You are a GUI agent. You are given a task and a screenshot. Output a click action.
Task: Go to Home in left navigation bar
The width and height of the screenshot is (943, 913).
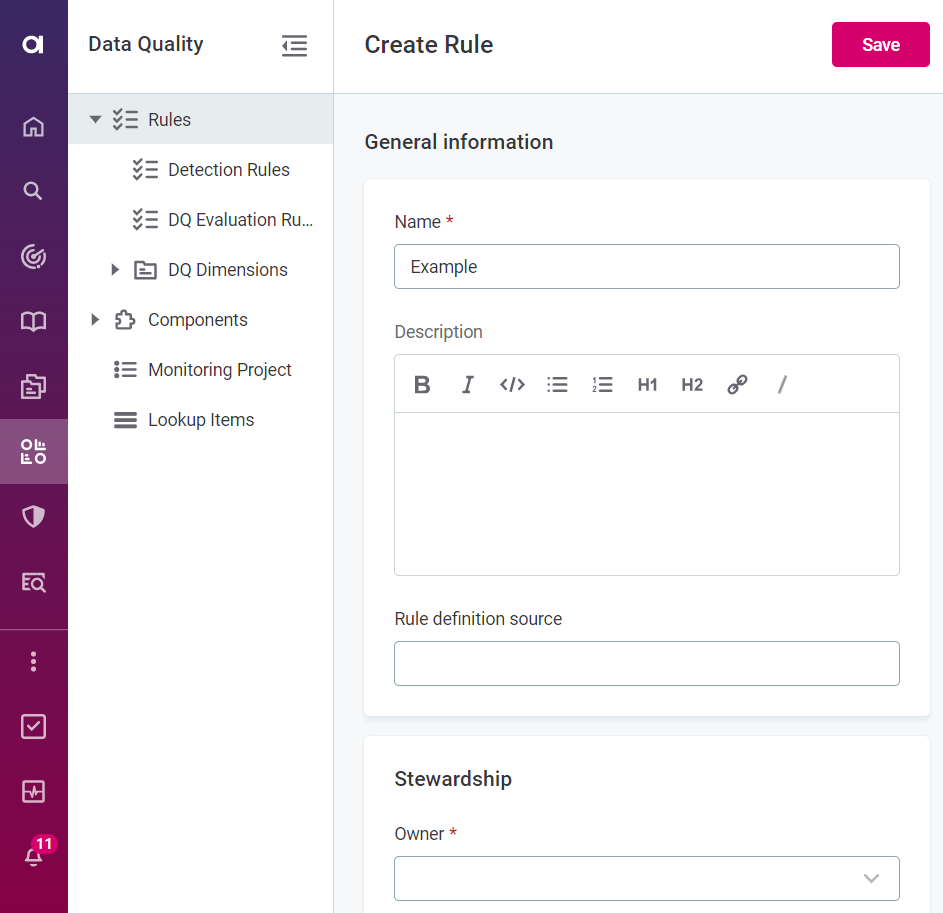point(33,126)
